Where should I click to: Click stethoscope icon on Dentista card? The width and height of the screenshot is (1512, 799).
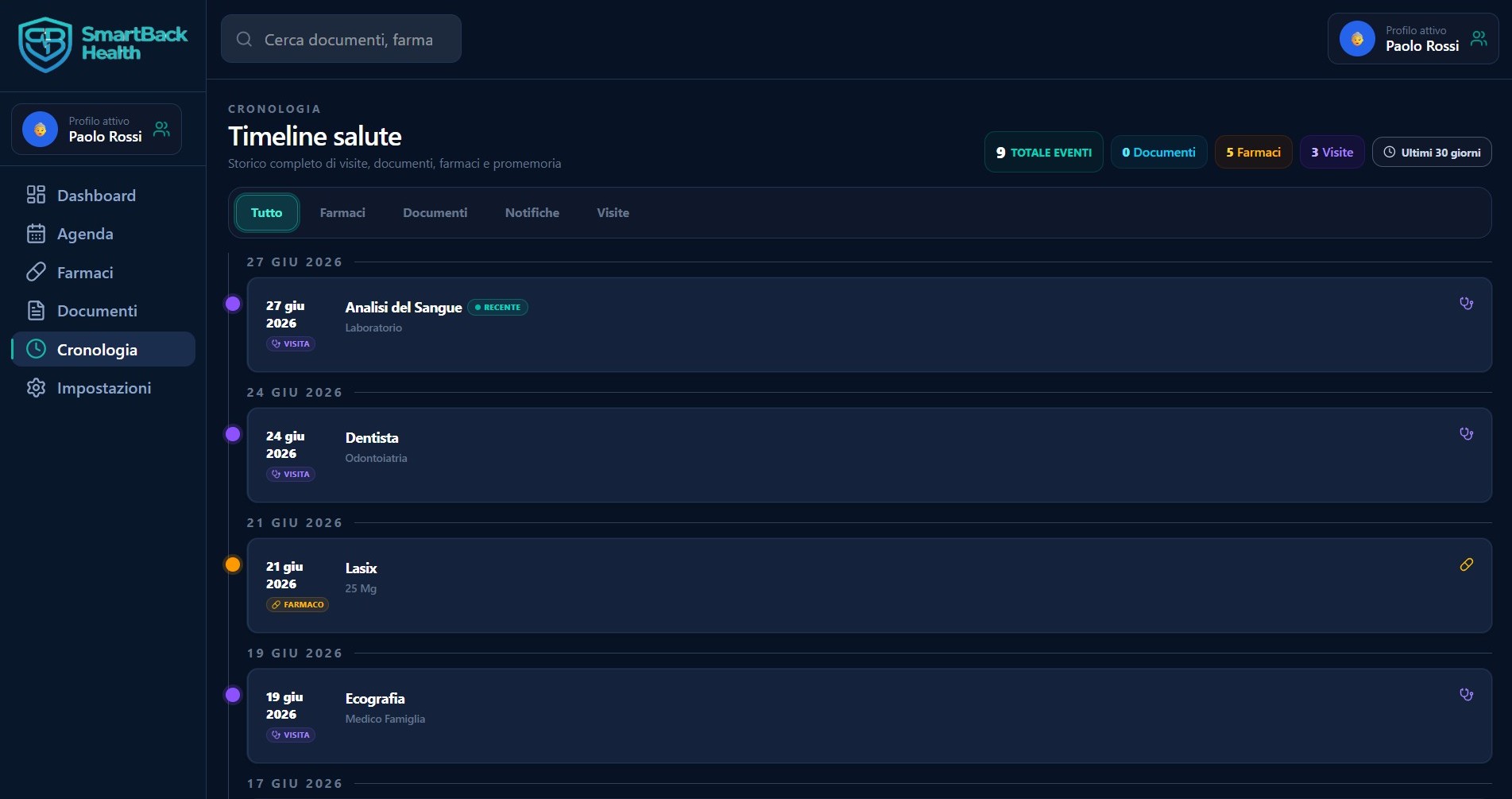pos(1467,433)
